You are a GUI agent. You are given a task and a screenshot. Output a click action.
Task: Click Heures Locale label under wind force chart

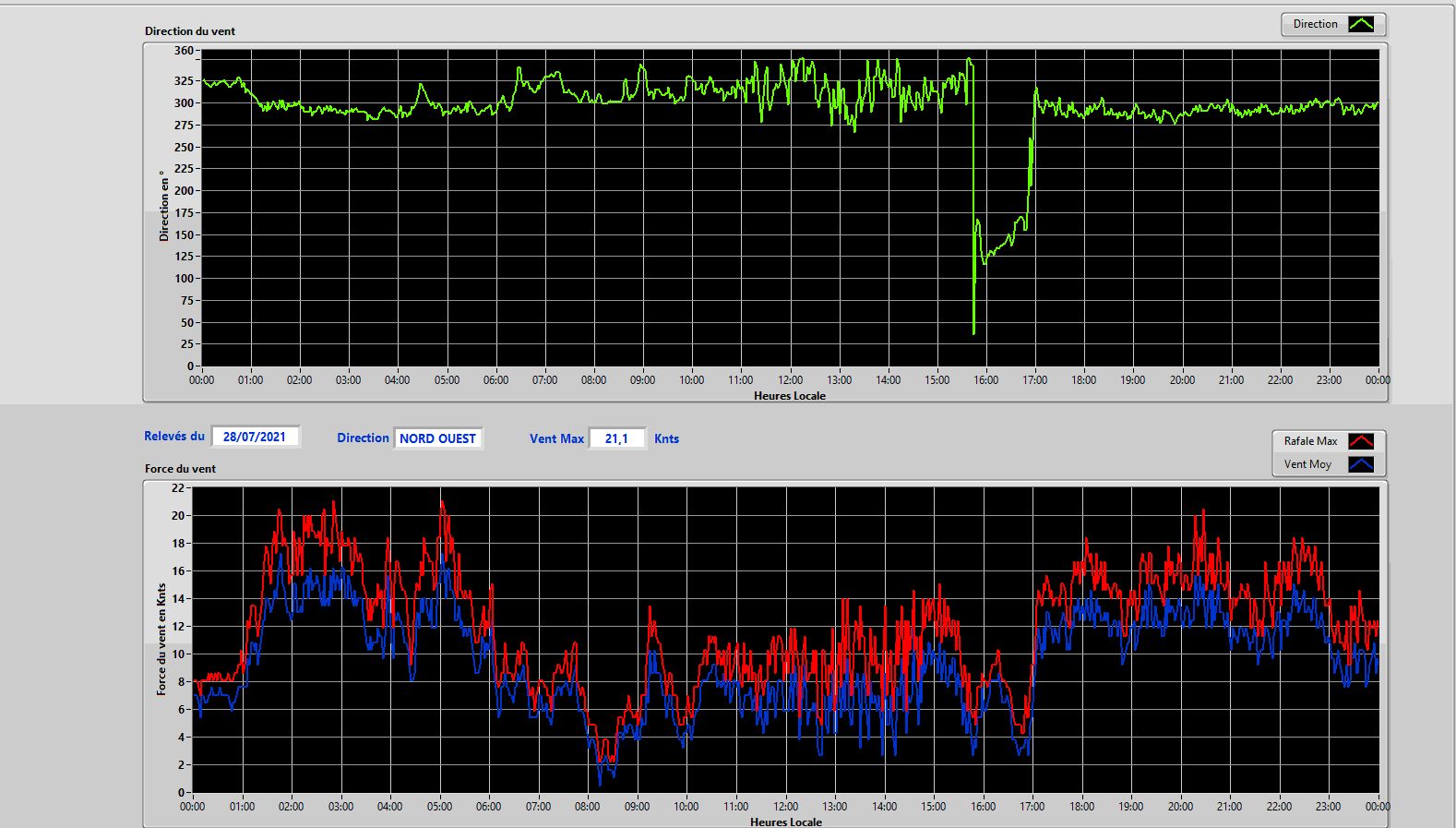point(786,822)
